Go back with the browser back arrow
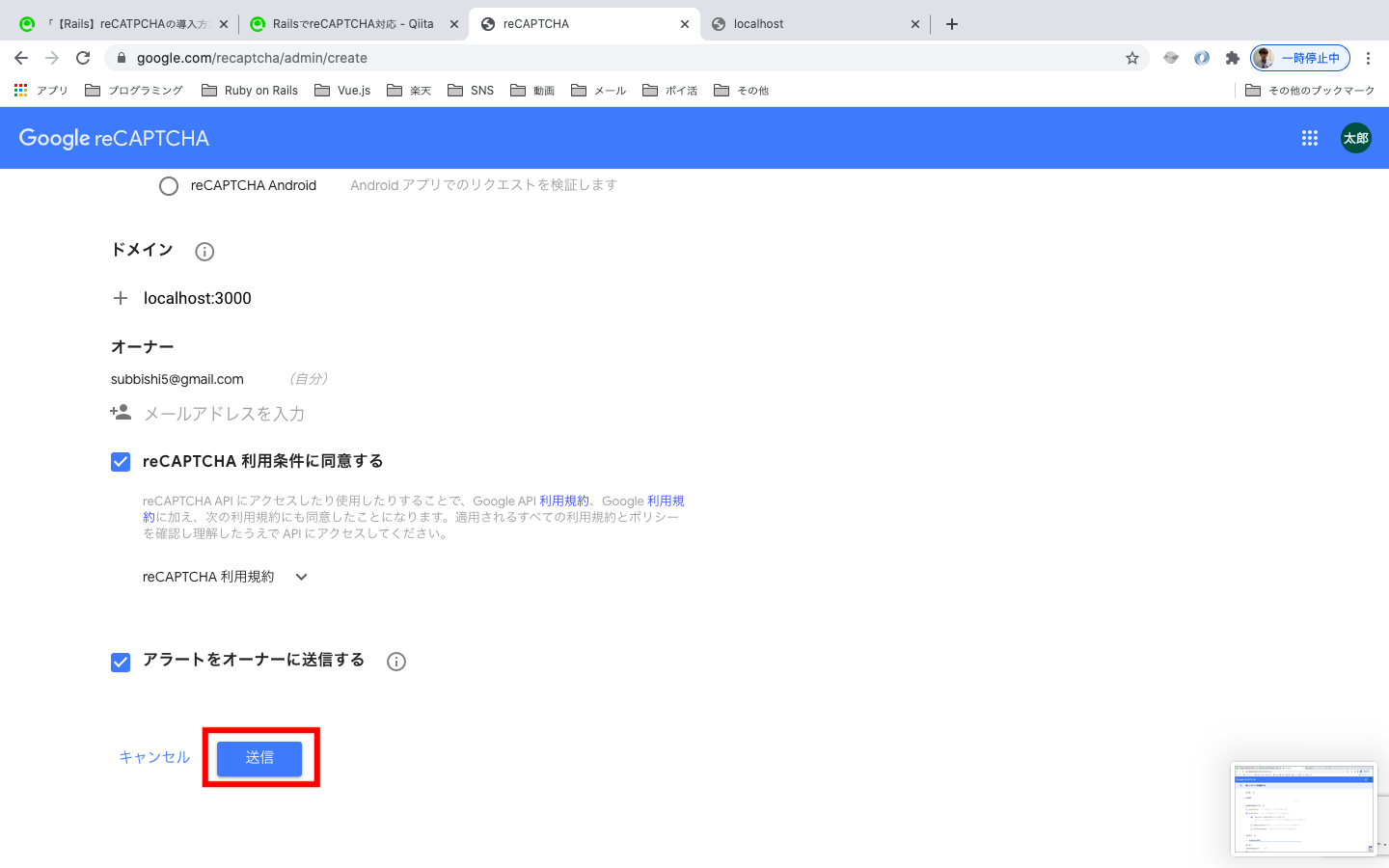Viewport: 1389px width, 868px height. [x=21, y=58]
